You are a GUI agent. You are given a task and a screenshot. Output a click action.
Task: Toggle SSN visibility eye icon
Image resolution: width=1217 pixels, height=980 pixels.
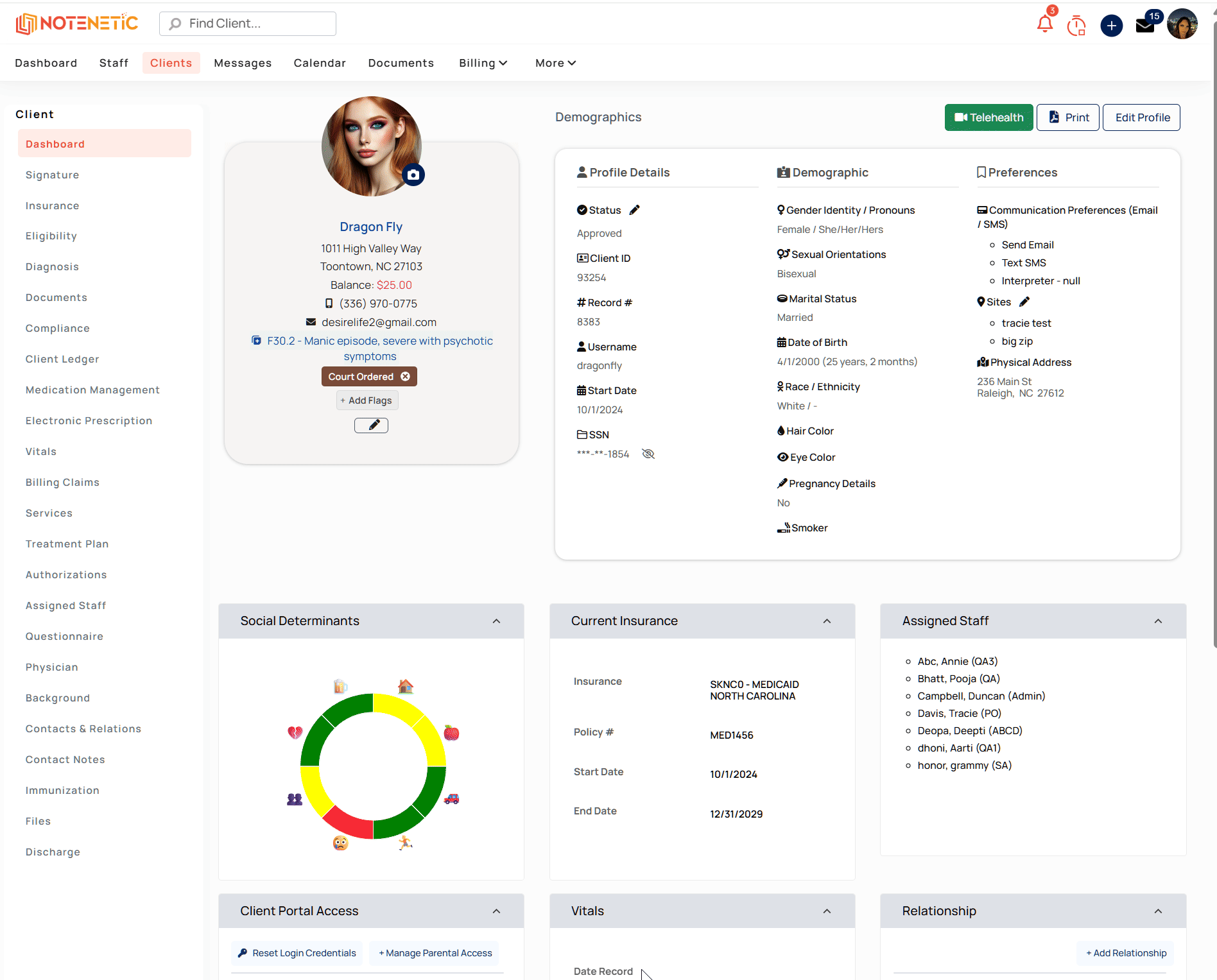[x=648, y=454]
